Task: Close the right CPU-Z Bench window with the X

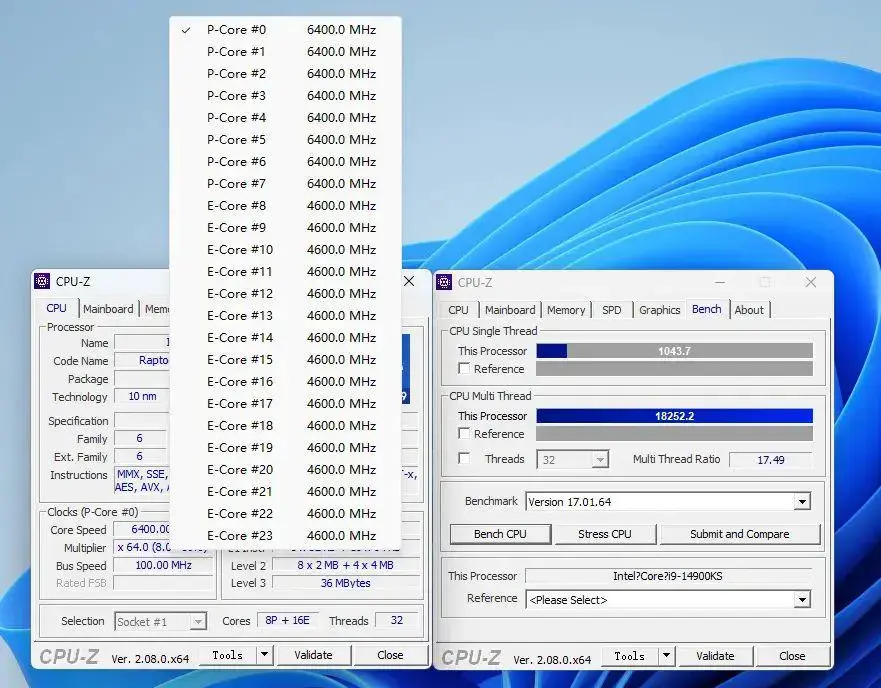Action: 810,282
